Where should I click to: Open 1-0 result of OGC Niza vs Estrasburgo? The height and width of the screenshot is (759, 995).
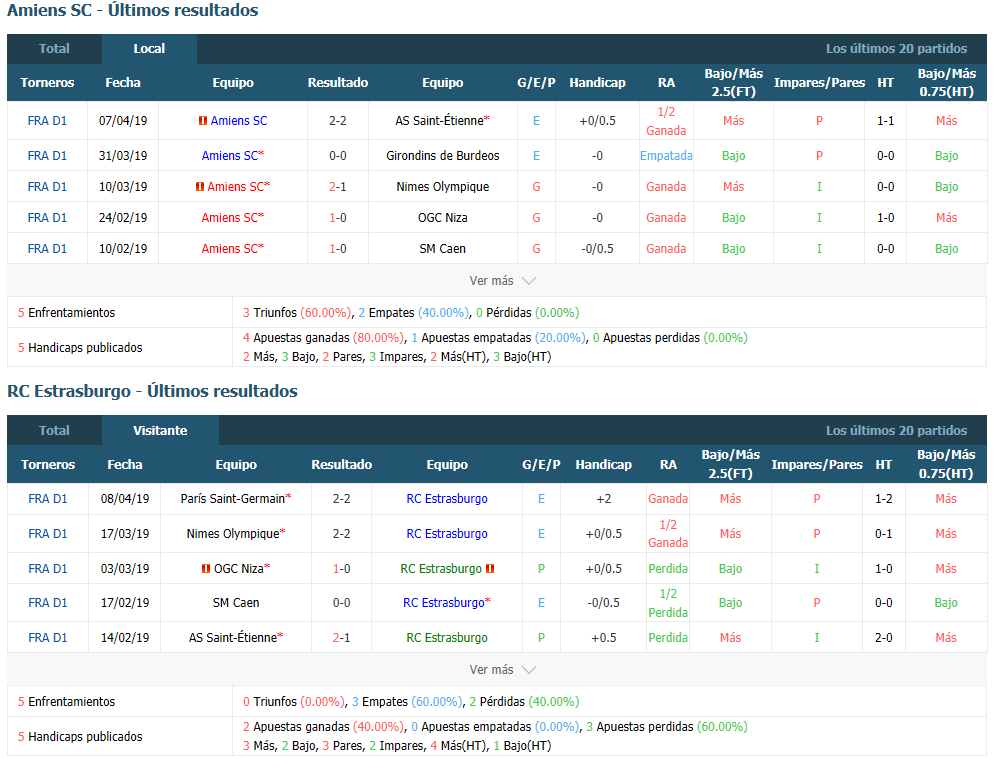point(341,569)
